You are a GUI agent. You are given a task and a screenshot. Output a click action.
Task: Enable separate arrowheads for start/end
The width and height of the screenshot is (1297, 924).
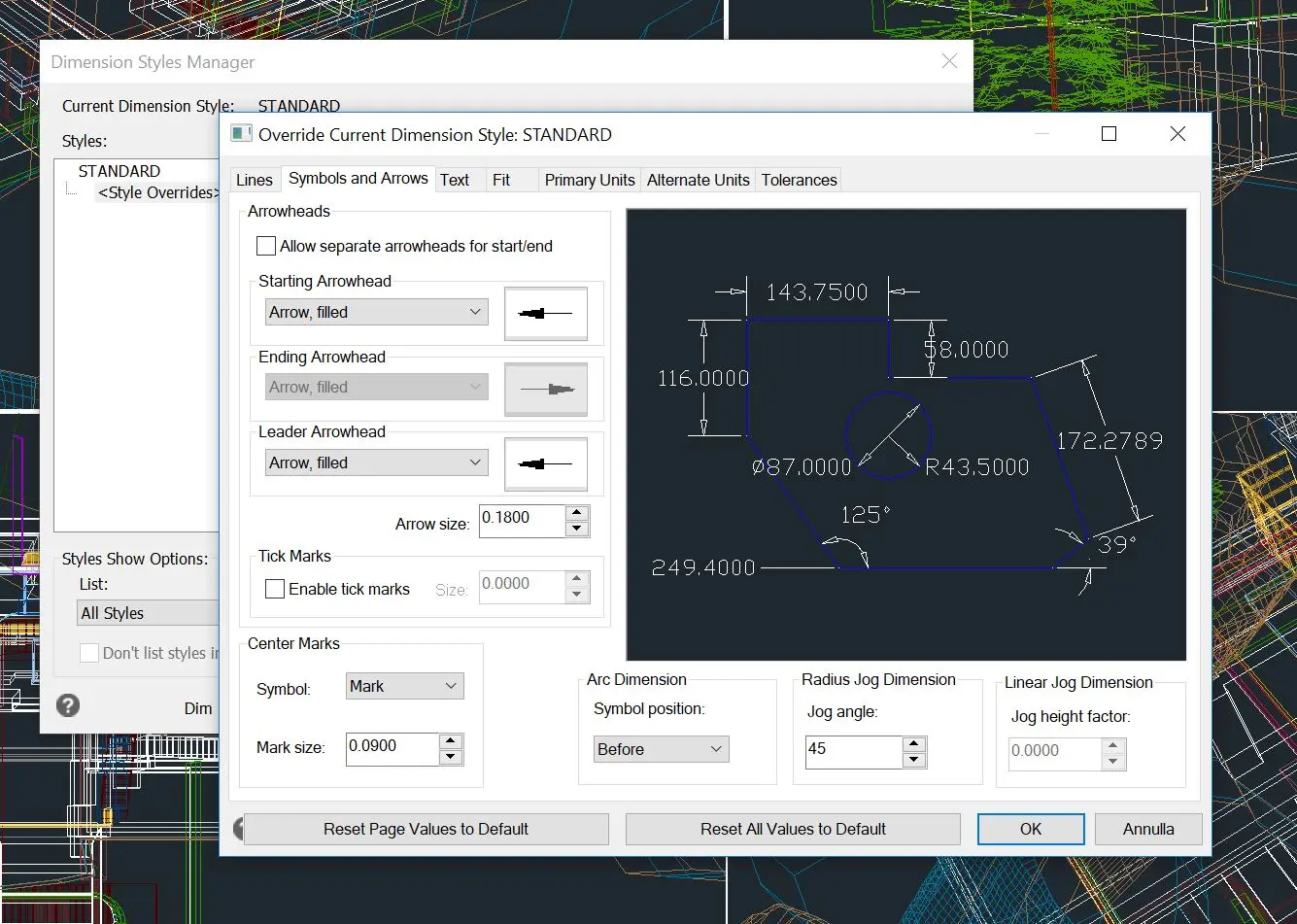pos(266,246)
